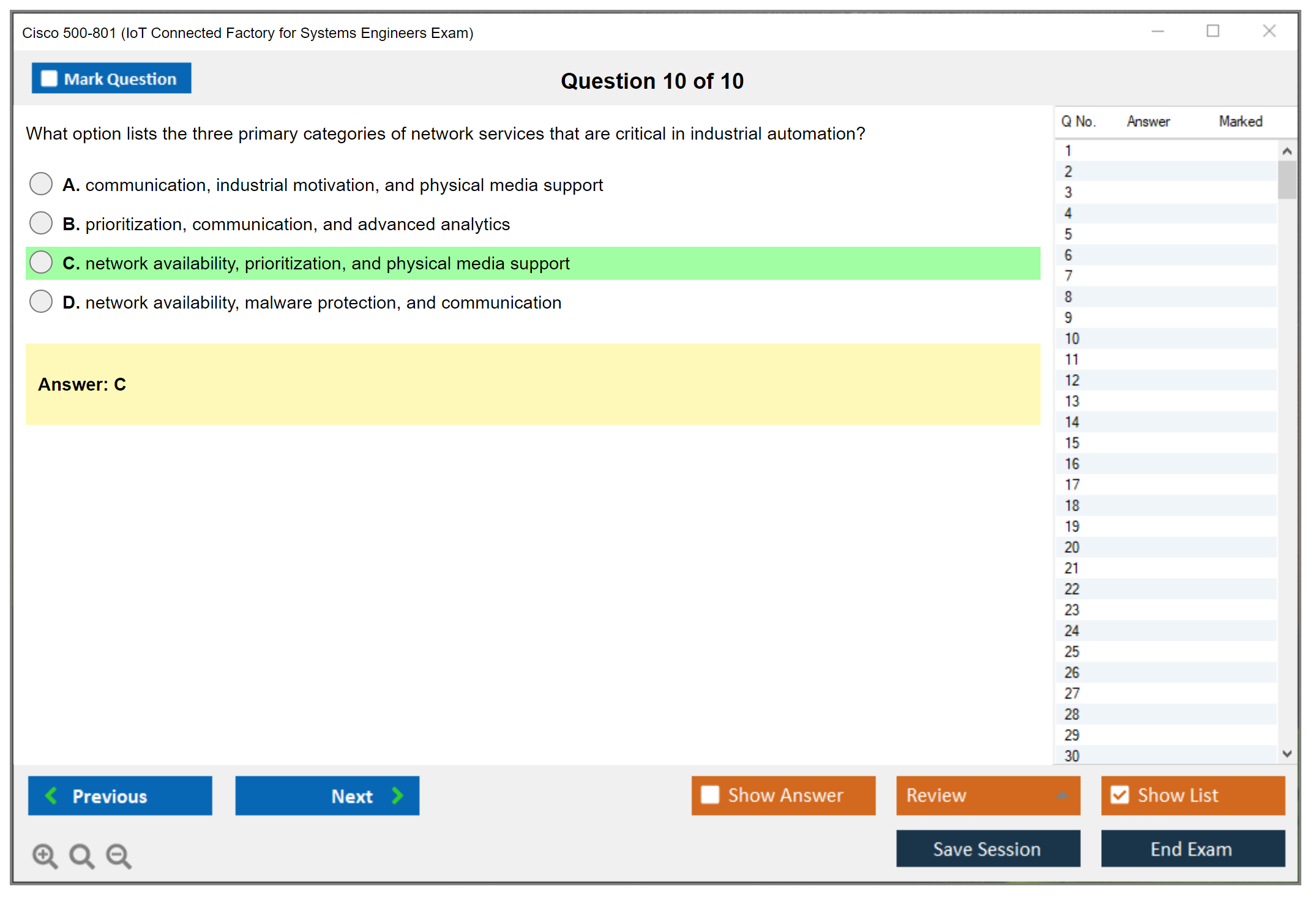Click the green left arrow on Previous
The height and width of the screenshot is (900, 1316).
[51, 795]
